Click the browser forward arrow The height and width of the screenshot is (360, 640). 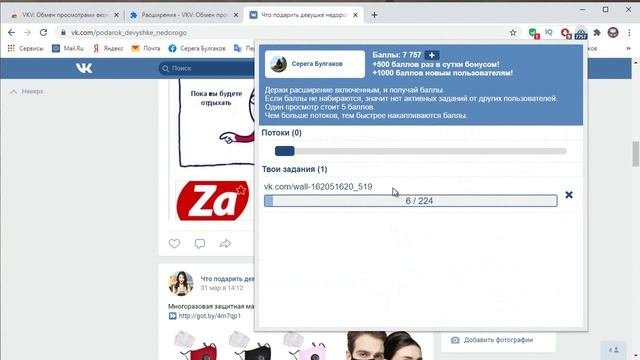(27, 32)
